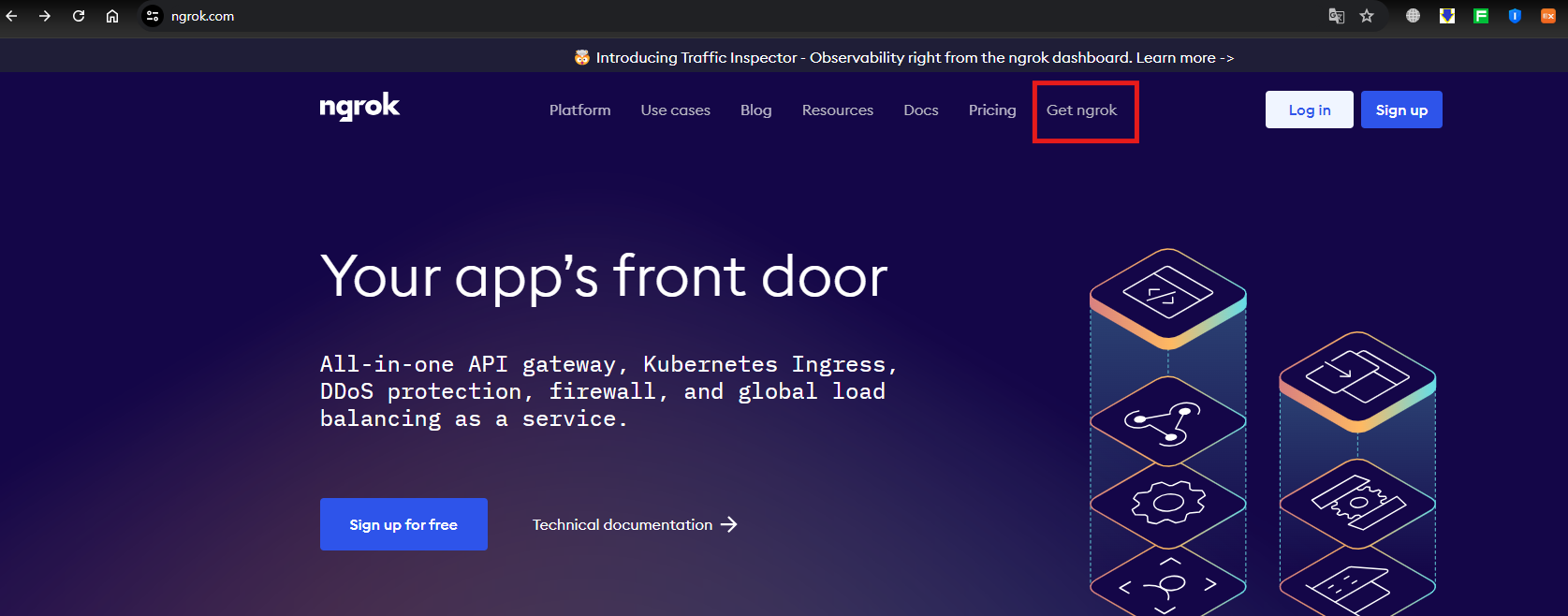Viewport: 1568px width, 616px height.
Task: Open the blue shield extension icon
Action: click(1515, 16)
